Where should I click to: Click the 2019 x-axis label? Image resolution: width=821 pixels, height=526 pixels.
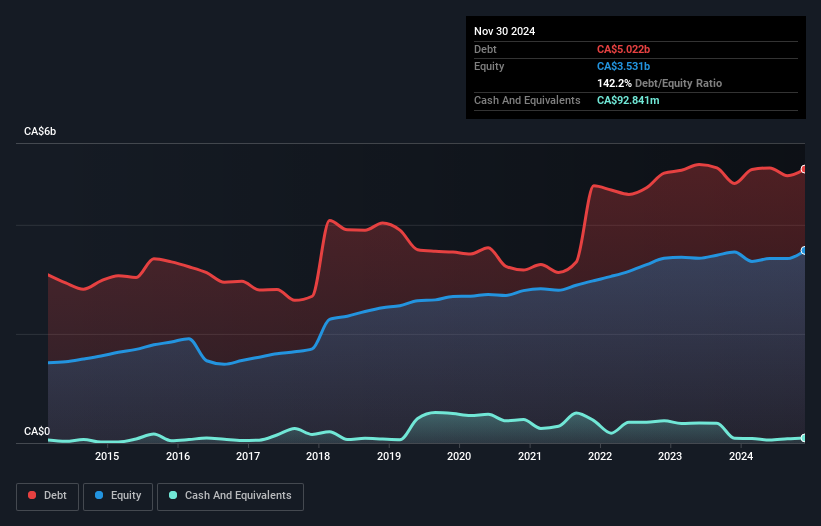pos(389,456)
